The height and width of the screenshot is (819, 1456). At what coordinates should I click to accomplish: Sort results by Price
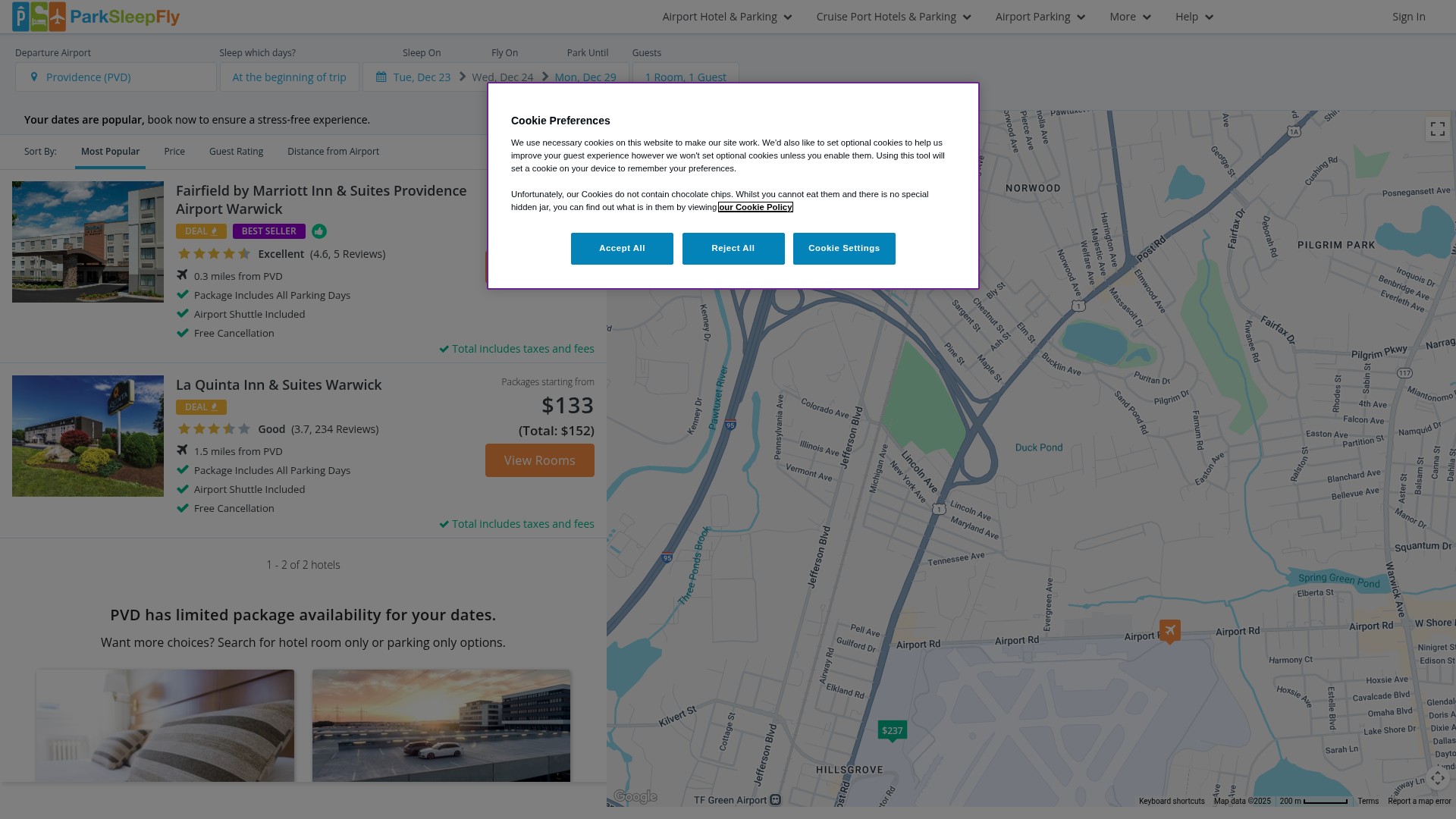click(174, 152)
